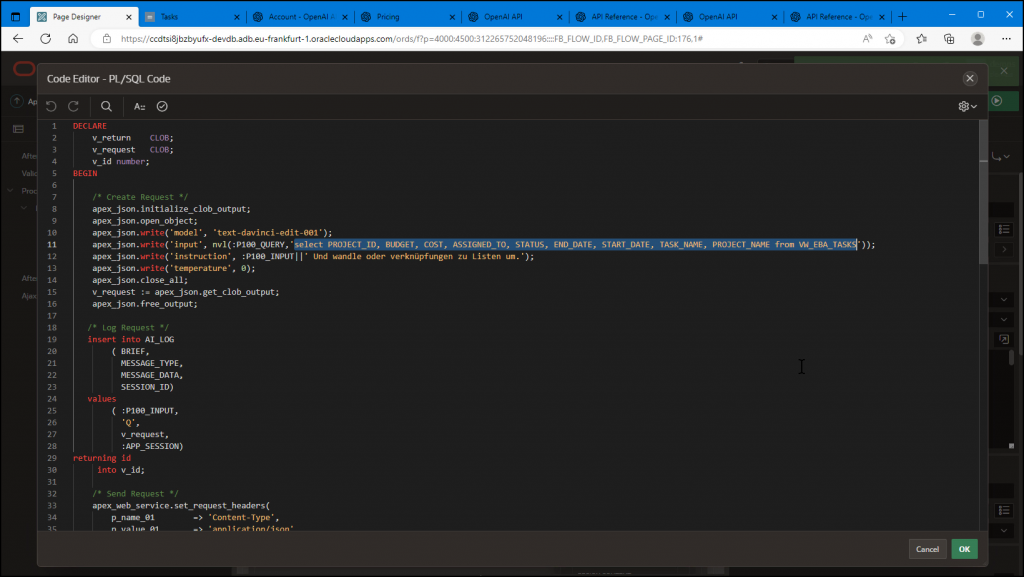Image resolution: width=1024 pixels, height=577 pixels.
Task: Switch to the Tasks tab
Action: point(192,17)
